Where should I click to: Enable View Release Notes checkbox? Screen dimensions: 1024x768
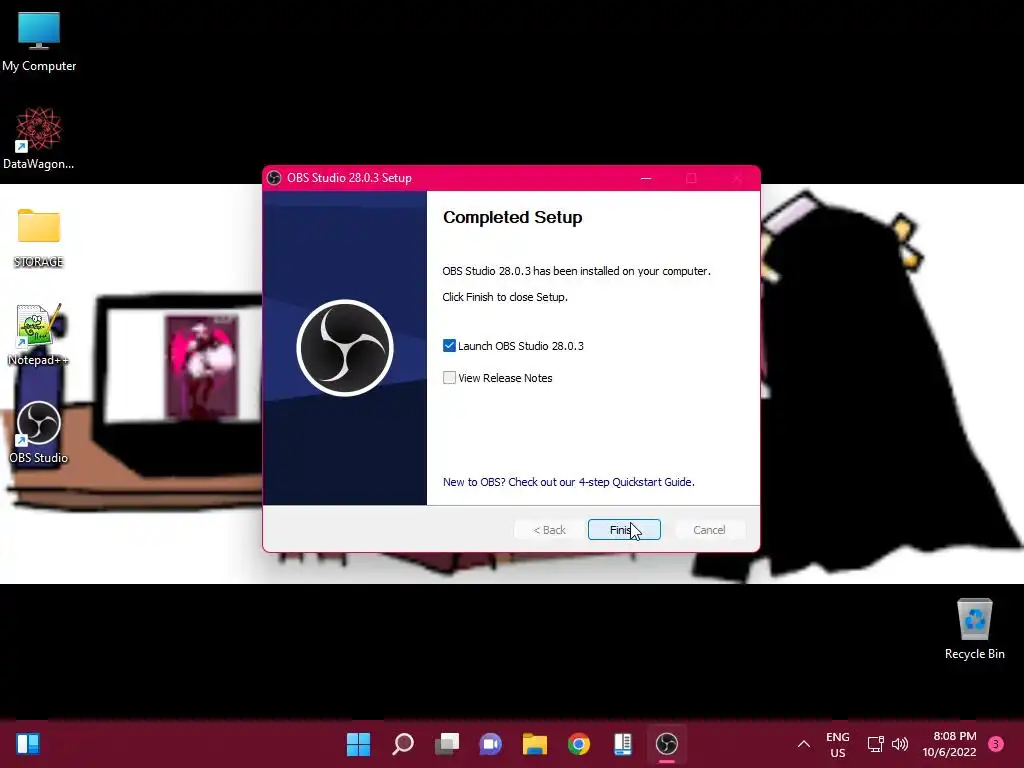(x=449, y=377)
